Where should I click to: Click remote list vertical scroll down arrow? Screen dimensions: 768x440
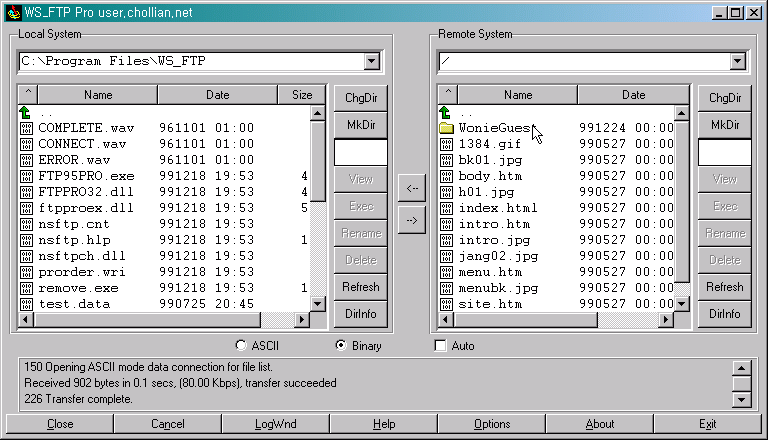[681, 304]
